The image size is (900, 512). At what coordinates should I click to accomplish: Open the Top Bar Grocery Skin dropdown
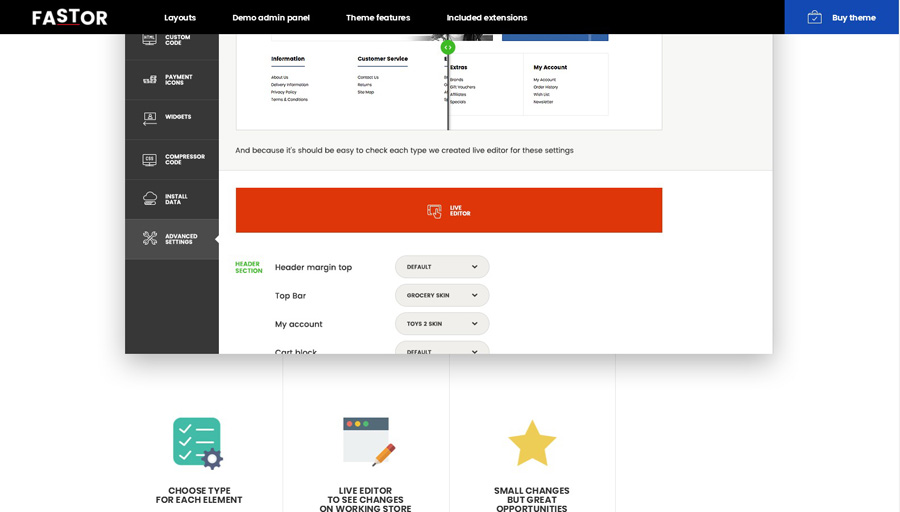(442, 295)
